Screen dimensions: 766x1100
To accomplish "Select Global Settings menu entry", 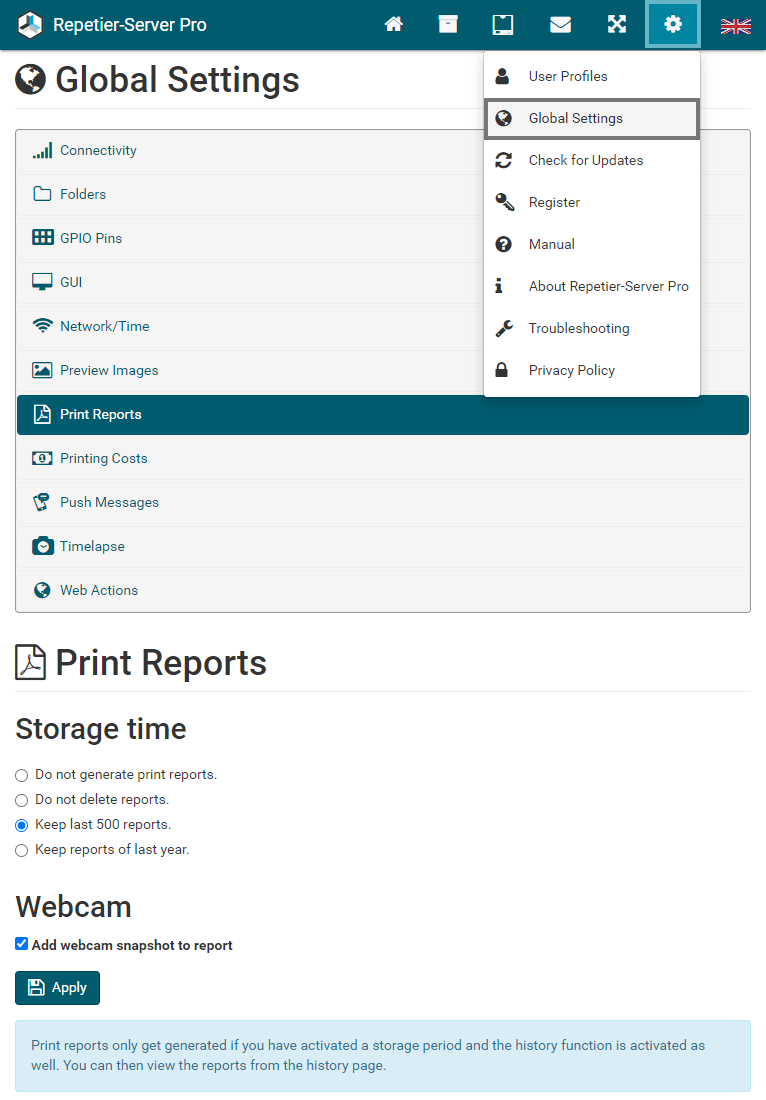I will (x=592, y=119).
